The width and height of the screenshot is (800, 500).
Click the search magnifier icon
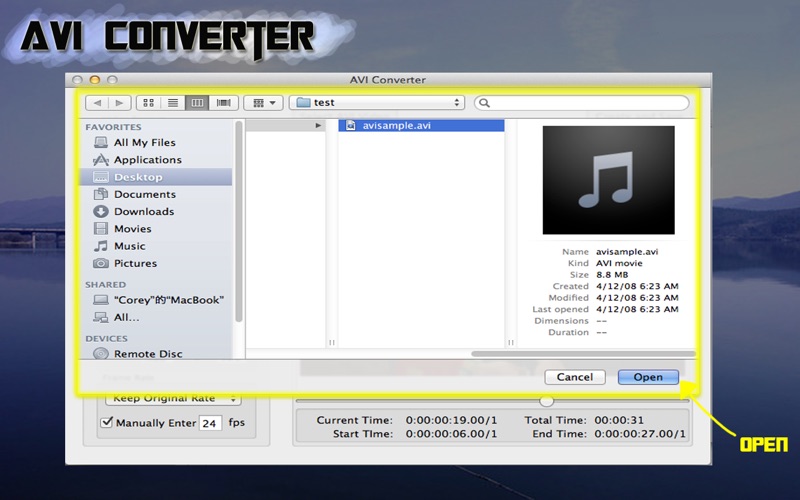[x=484, y=103]
